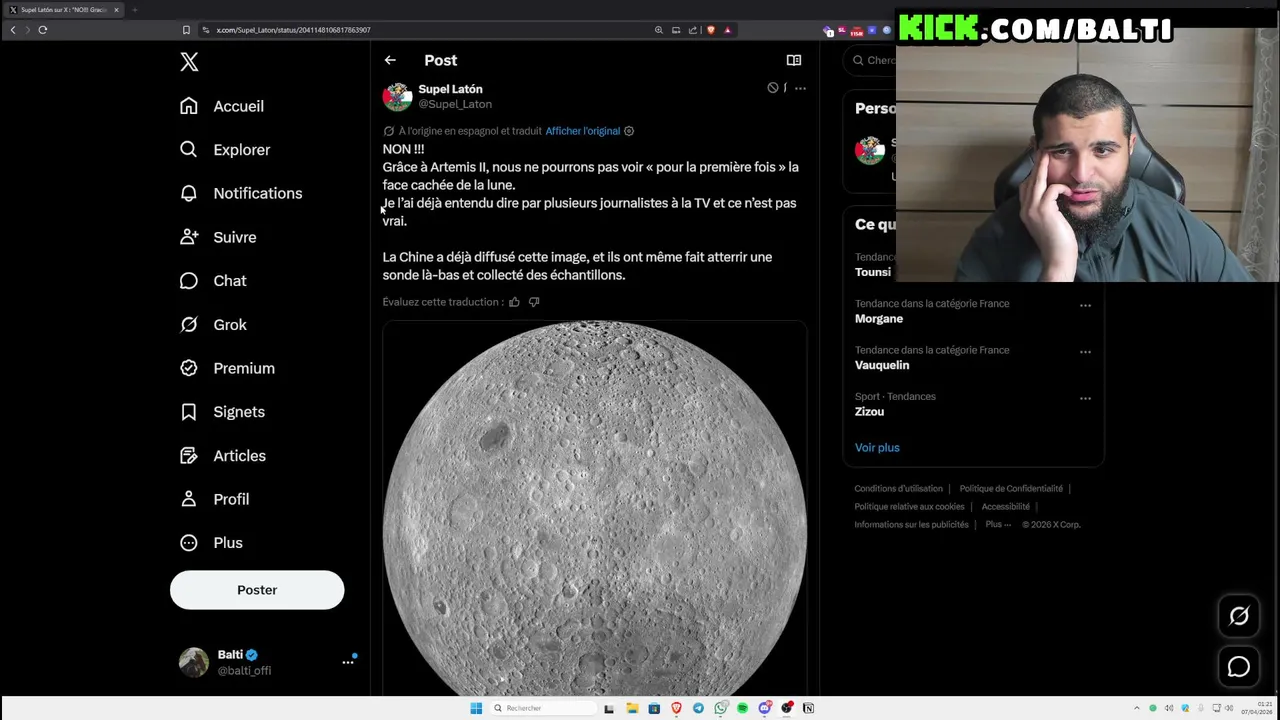Open the Suivre page
The image size is (1280, 720).
[x=218, y=237]
